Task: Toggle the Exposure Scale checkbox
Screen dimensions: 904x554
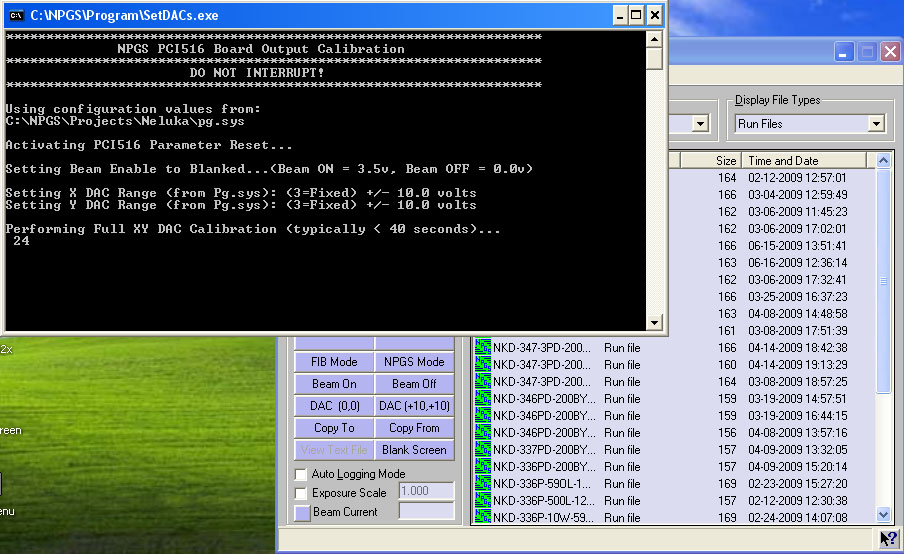Action: (302, 493)
